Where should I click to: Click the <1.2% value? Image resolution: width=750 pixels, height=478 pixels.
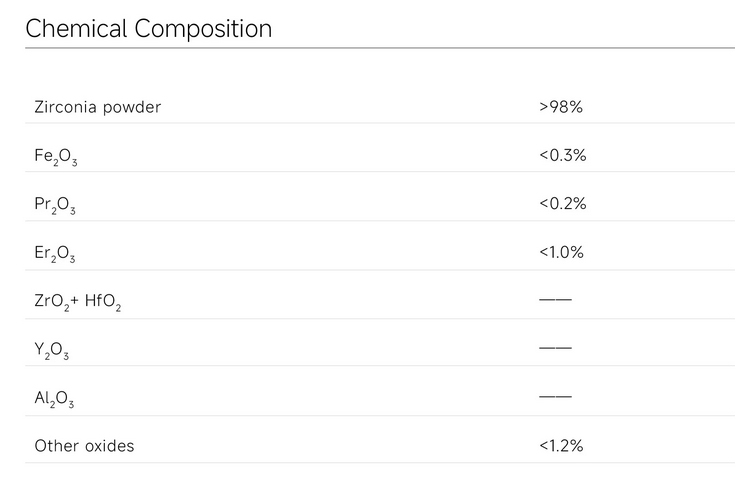click(x=561, y=446)
